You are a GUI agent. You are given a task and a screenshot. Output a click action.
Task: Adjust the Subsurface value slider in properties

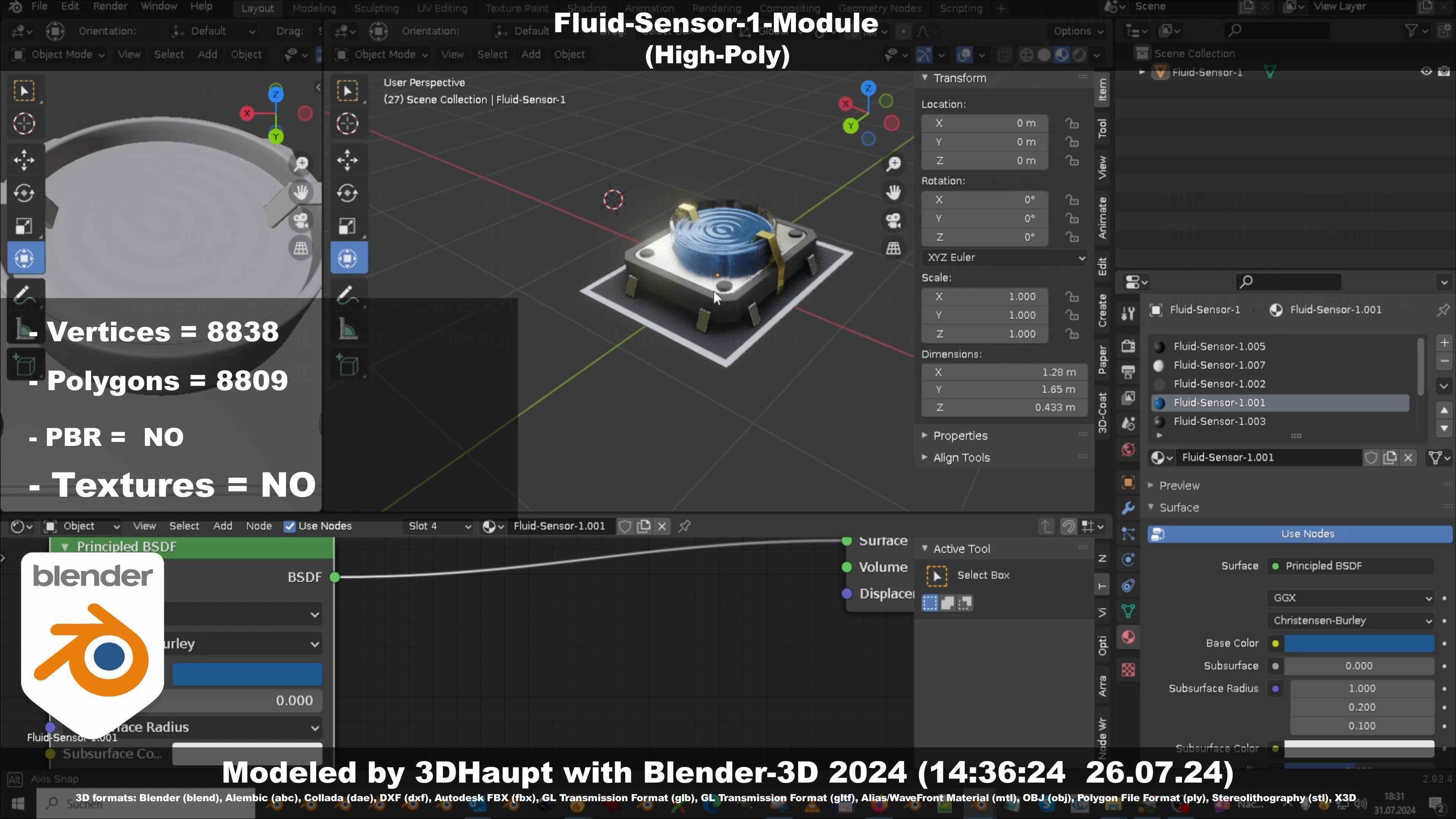[x=1359, y=666]
